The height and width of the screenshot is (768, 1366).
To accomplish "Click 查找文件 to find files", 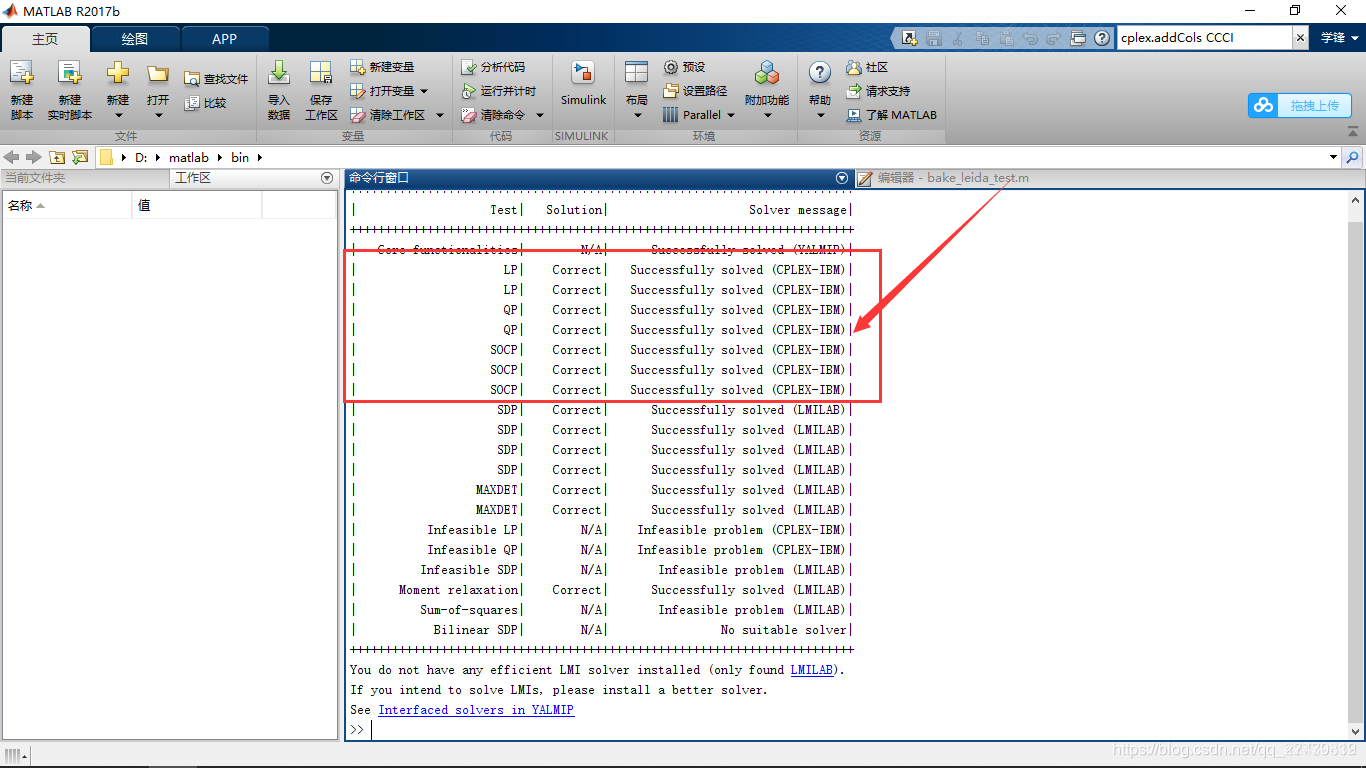I will [x=216, y=79].
